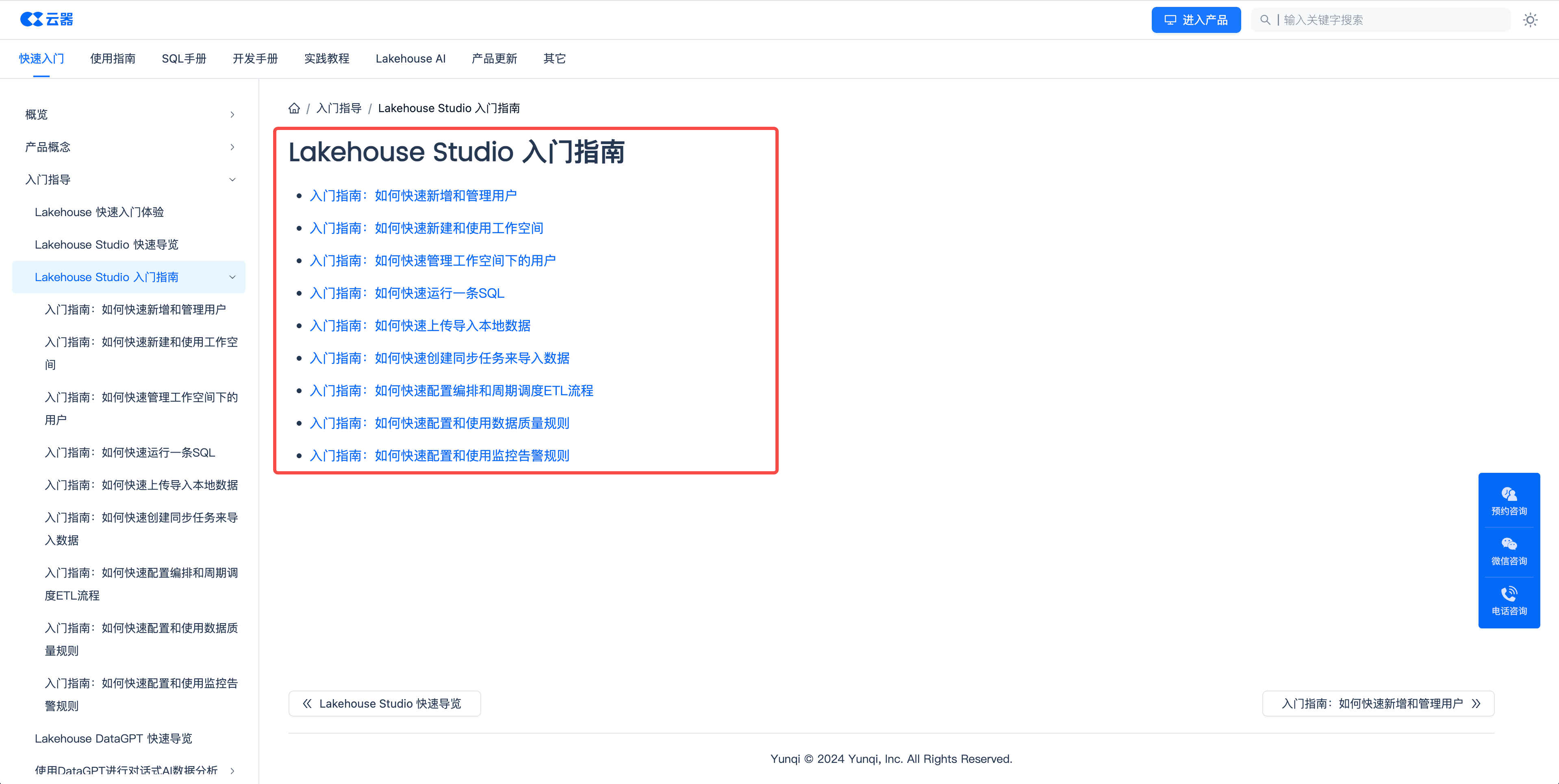The width and height of the screenshot is (1559, 784).
Task: Select 入门指导 in the breadcrumb
Action: click(x=338, y=108)
